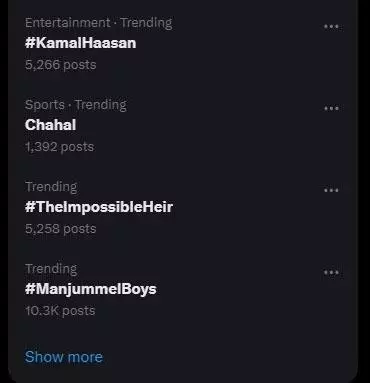Click the Sports · Trending category label
This screenshot has width=370, height=383.
coord(76,105)
